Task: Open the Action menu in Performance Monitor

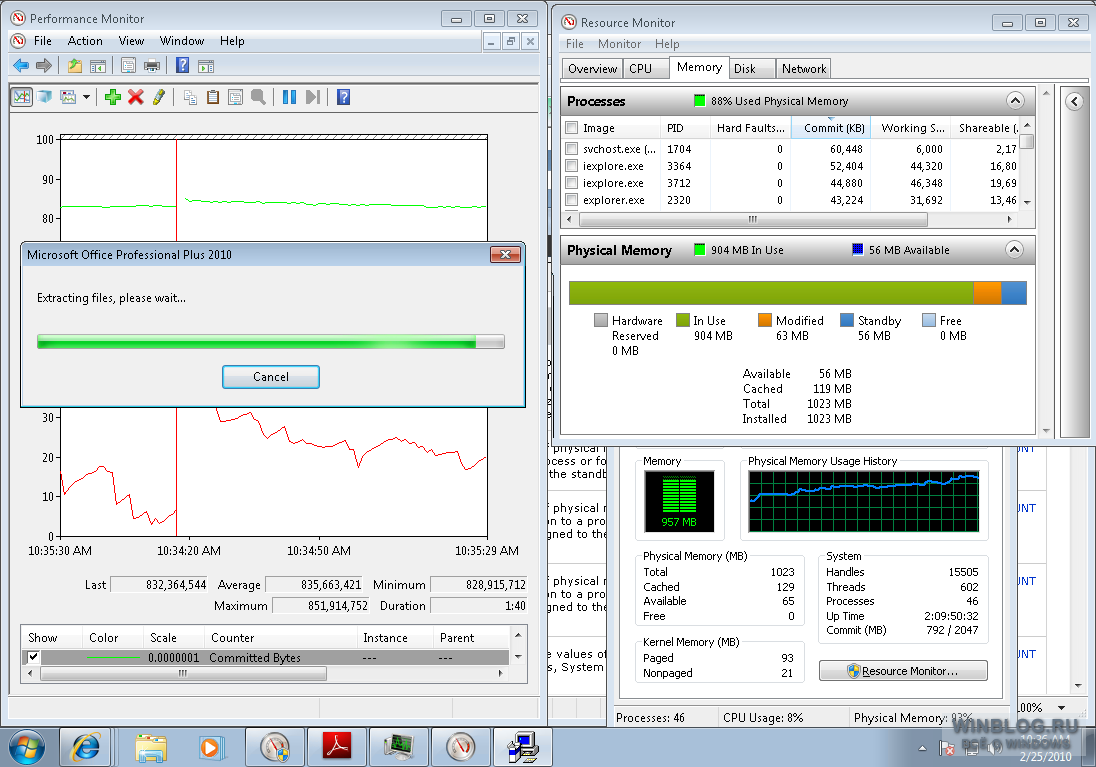Action: coord(85,41)
